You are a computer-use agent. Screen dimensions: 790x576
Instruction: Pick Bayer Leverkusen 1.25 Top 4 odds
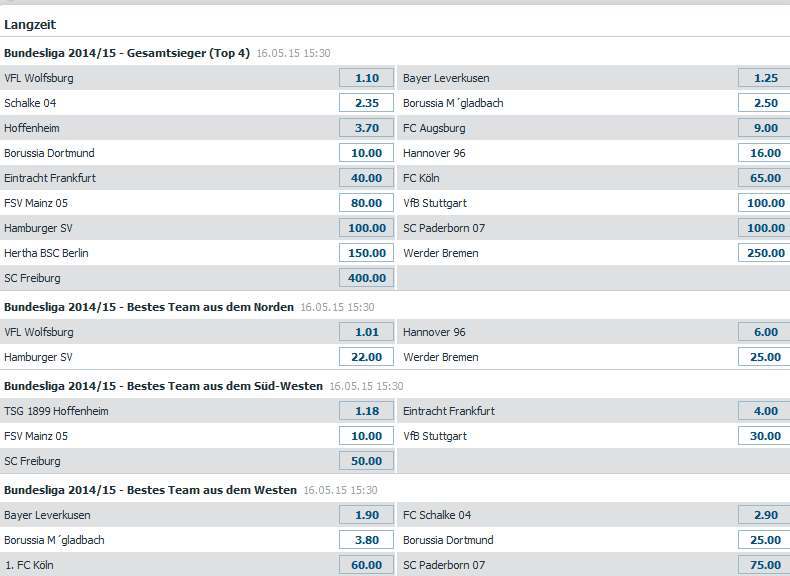click(x=764, y=78)
